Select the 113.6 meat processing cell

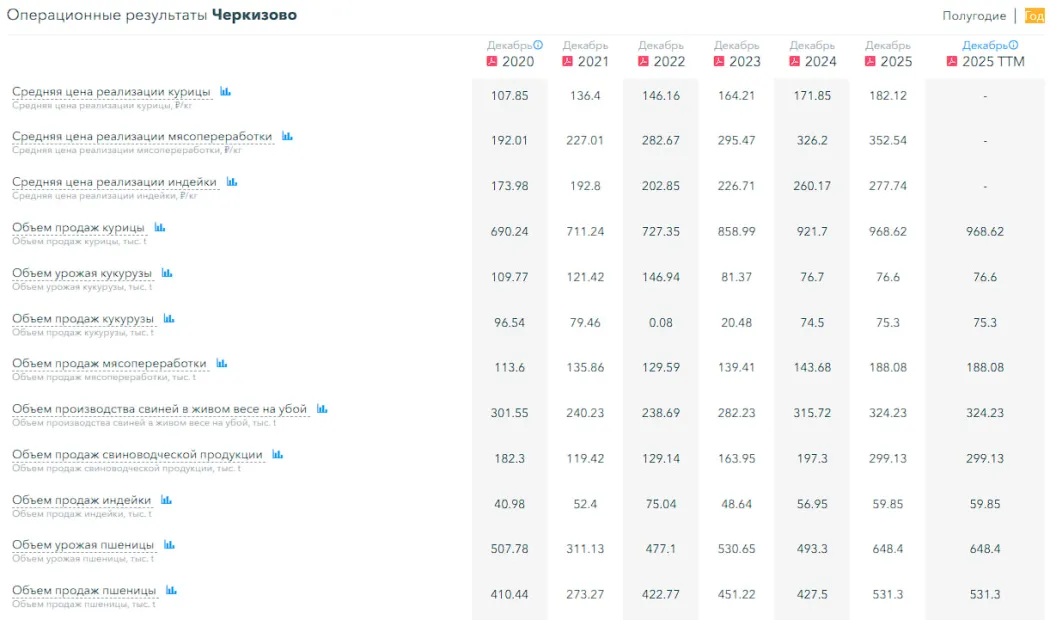click(510, 368)
